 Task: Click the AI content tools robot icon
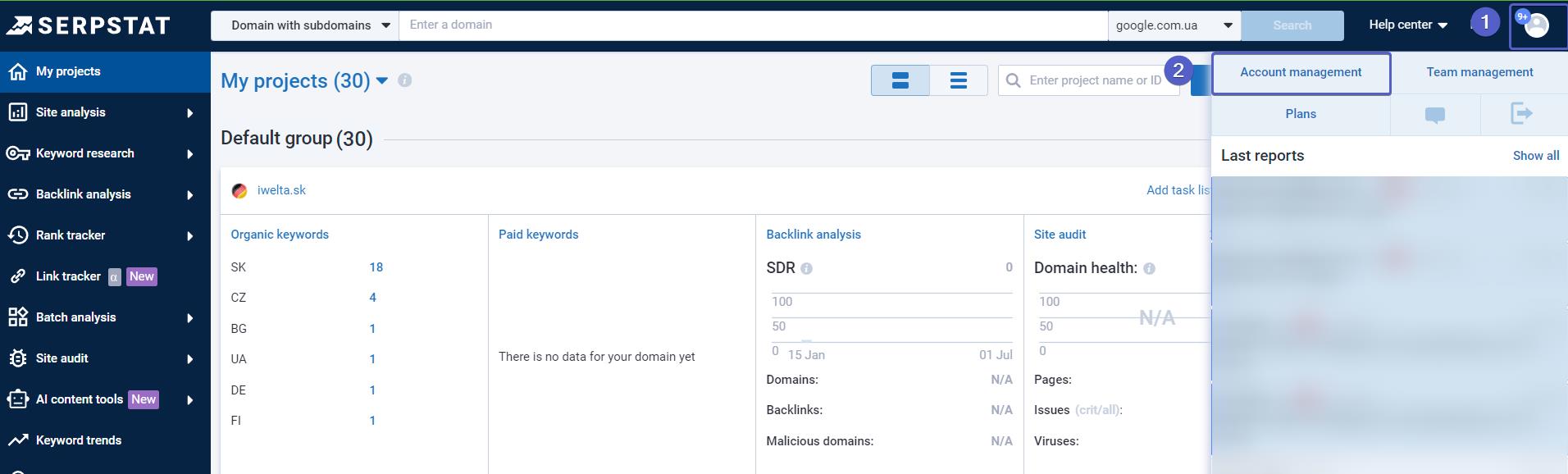pos(17,399)
